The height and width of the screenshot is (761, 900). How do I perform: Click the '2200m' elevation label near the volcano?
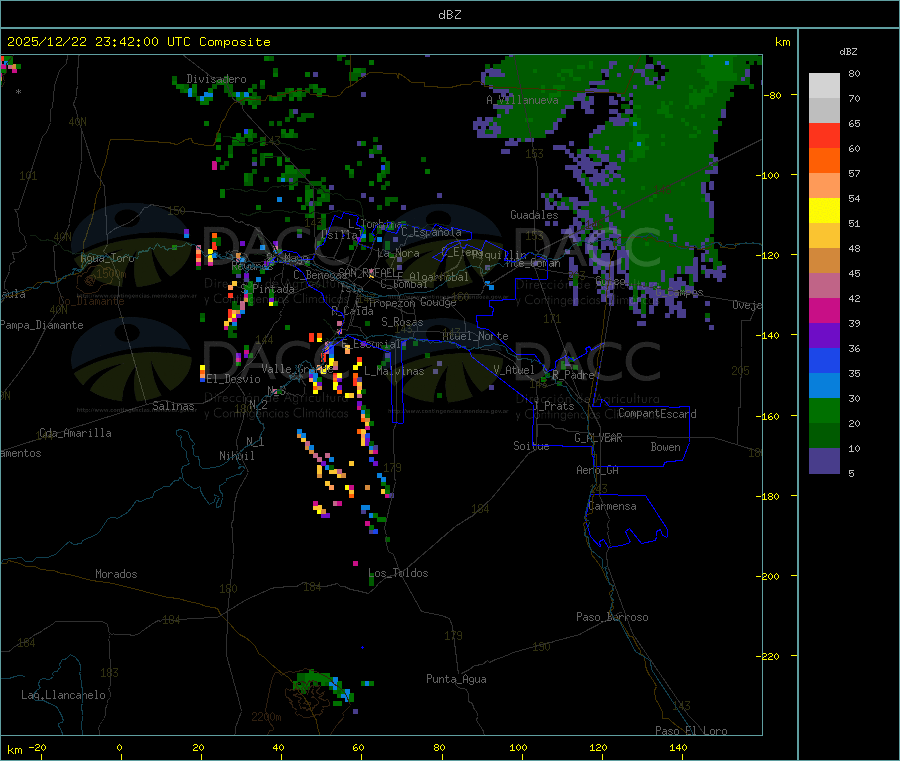point(266,717)
